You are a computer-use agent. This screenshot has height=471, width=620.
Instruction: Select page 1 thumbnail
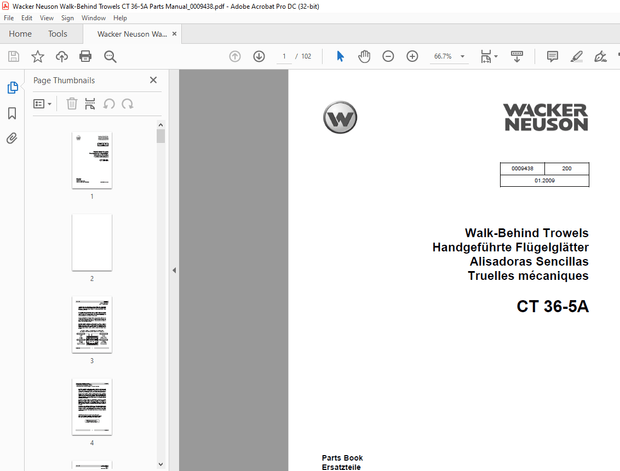pos(92,160)
